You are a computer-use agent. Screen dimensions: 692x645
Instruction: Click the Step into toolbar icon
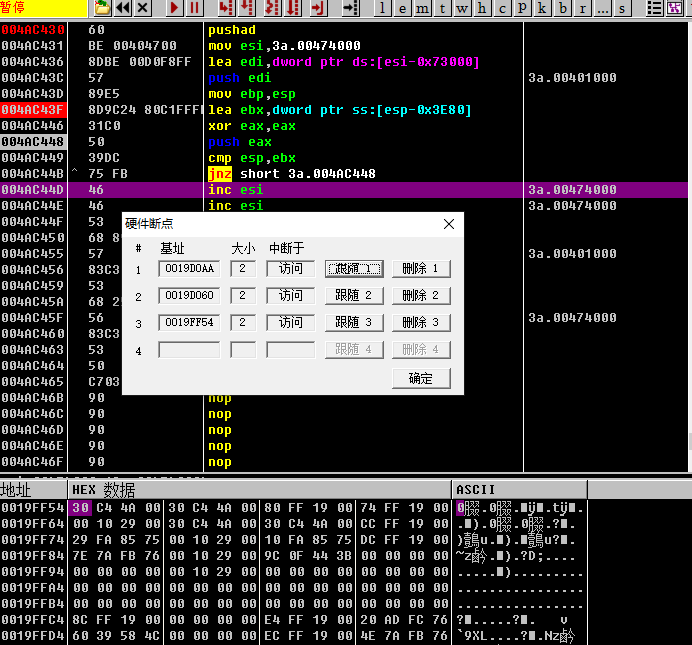pyautogui.click(x=226, y=8)
